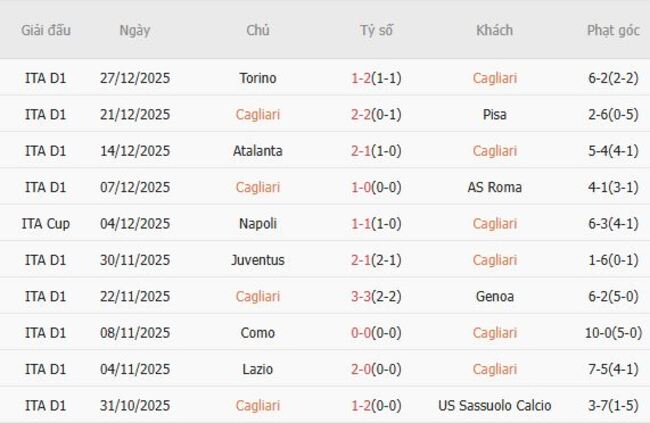Click the Torino home team link
650x423 pixels.
coord(258,78)
